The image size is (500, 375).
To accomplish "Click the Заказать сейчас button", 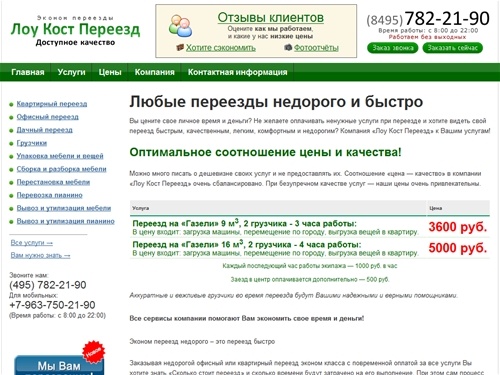I will click(x=453, y=48).
